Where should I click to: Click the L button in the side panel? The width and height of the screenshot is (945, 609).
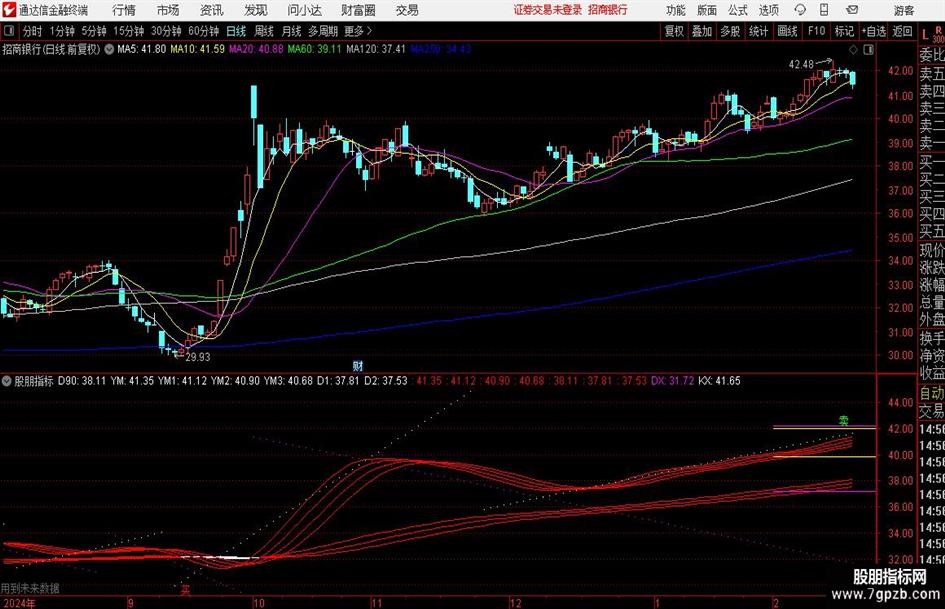(925, 35)
